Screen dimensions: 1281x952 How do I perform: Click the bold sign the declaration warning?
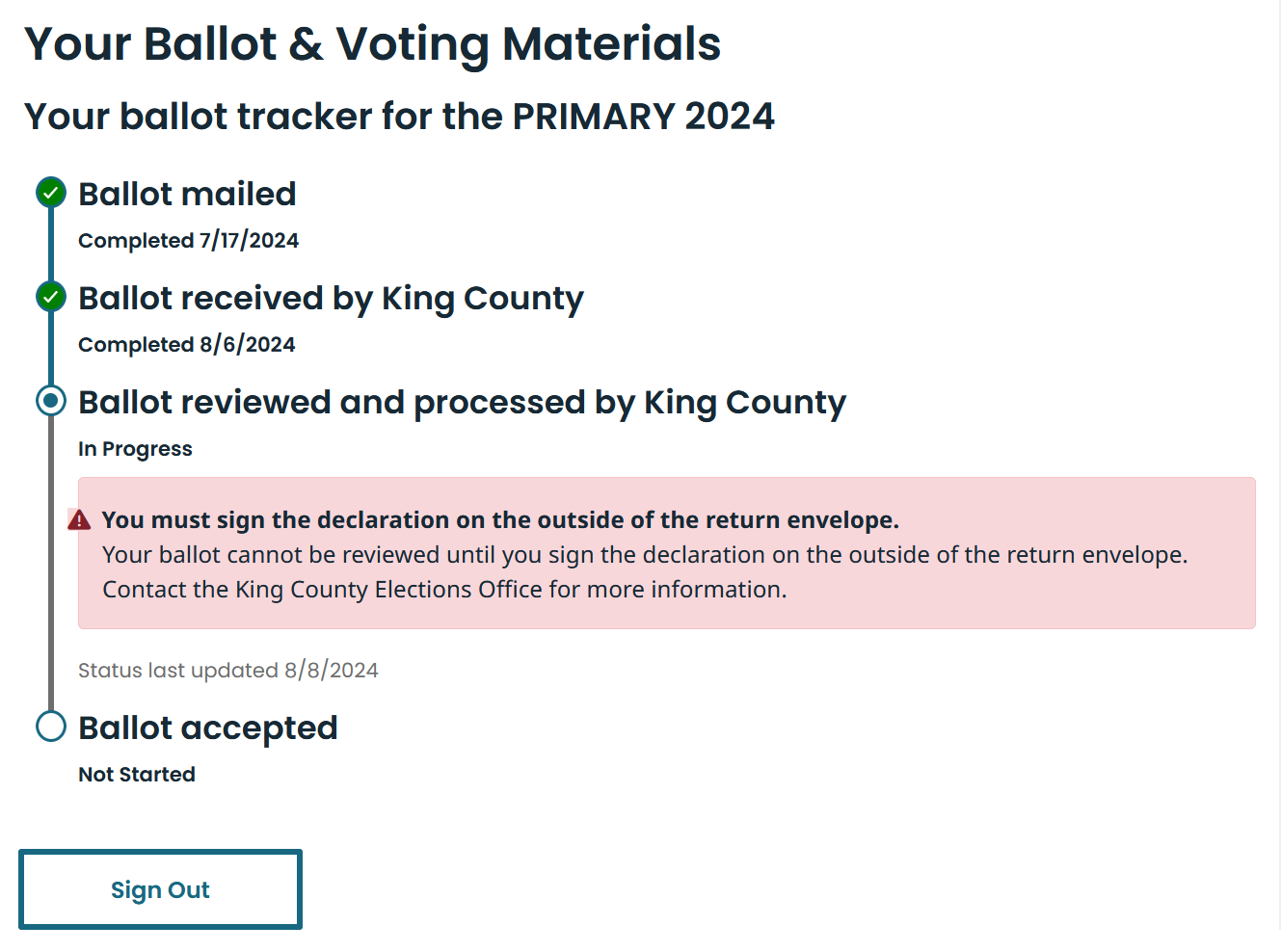coord(500,520)
